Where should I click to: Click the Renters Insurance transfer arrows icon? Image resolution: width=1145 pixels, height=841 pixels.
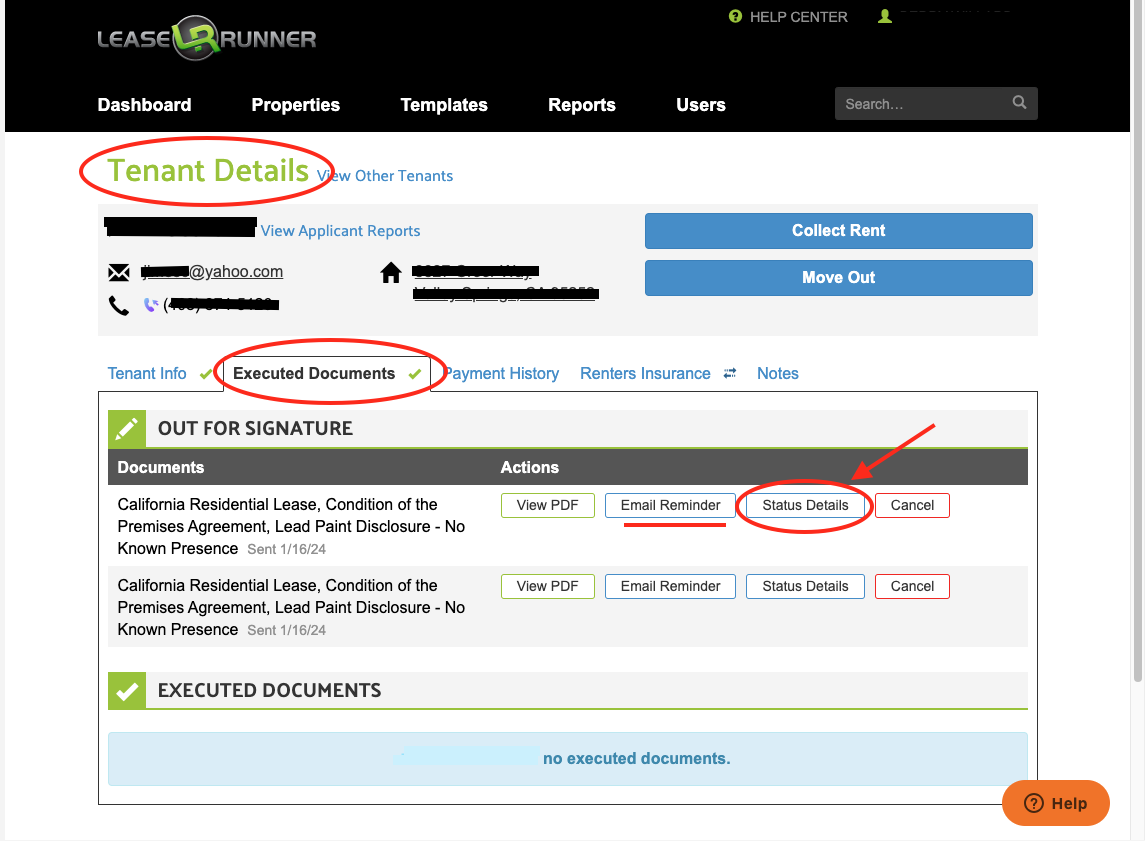click(730, 374)
